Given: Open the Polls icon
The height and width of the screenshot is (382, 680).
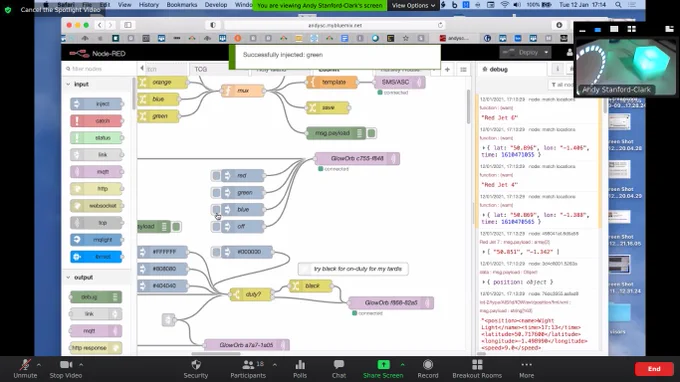Looking at the screenshot, I should point(300,365).
